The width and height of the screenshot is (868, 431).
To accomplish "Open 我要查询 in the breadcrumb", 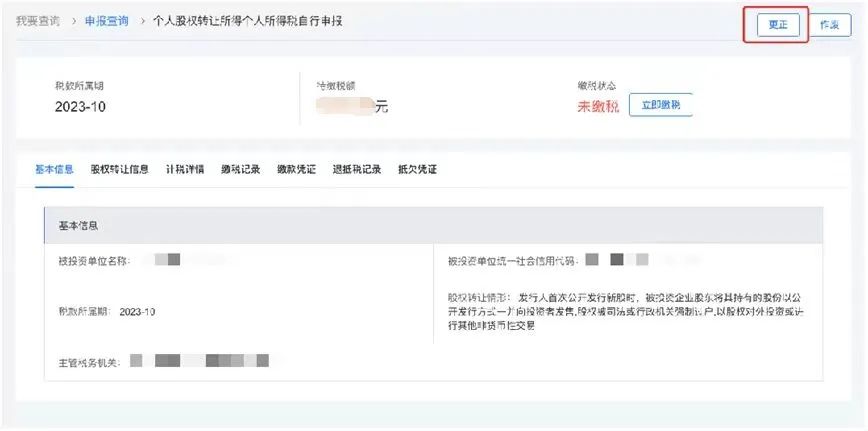I will (38, 22).
